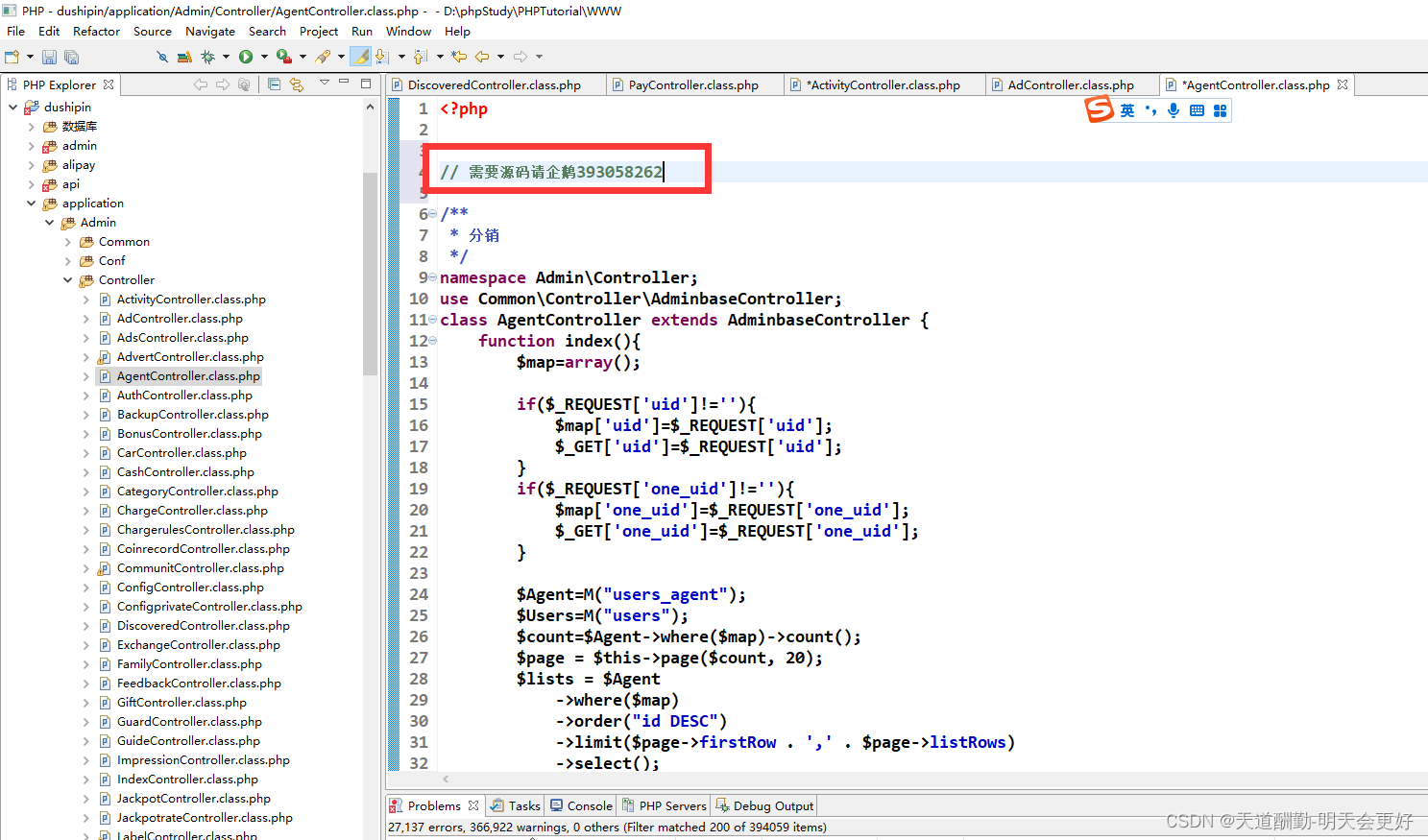This screenshot has height=840, width=1428.
Task: Expand the Common folder node
Action: (x=67, y=242)
